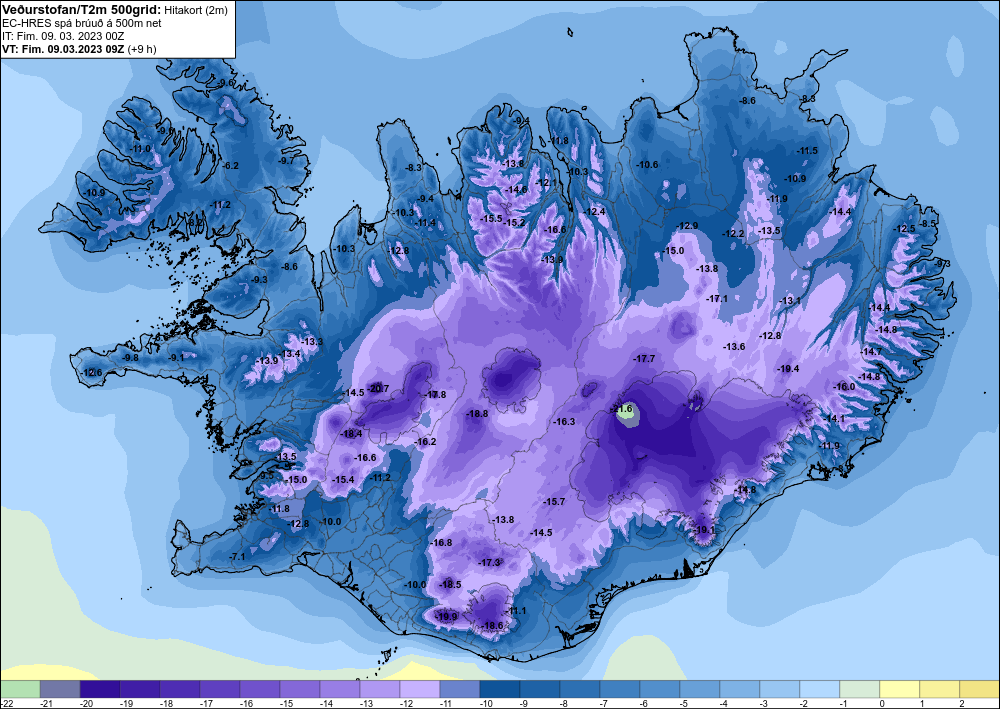Click the -14.6 temperature label
The image size is (1000, 709).
click(517, 189)
